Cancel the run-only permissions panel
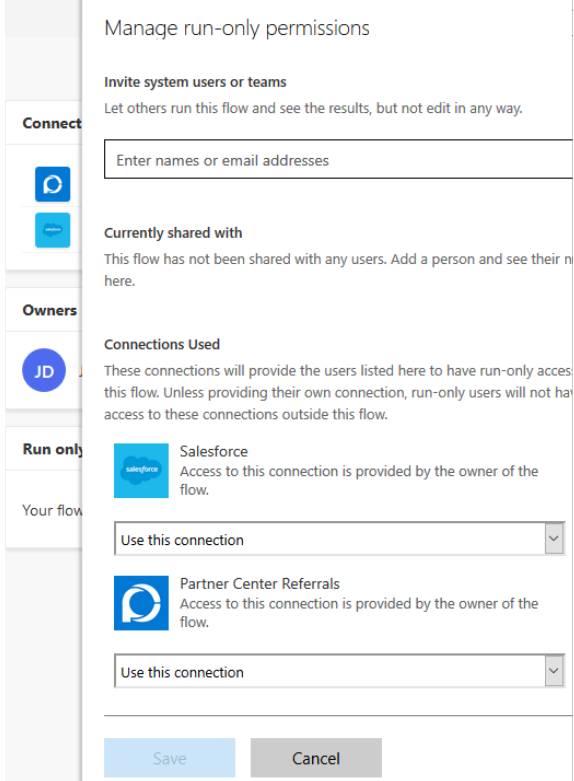Viewport: 574px width, 781px height. [x=316, y=758]
